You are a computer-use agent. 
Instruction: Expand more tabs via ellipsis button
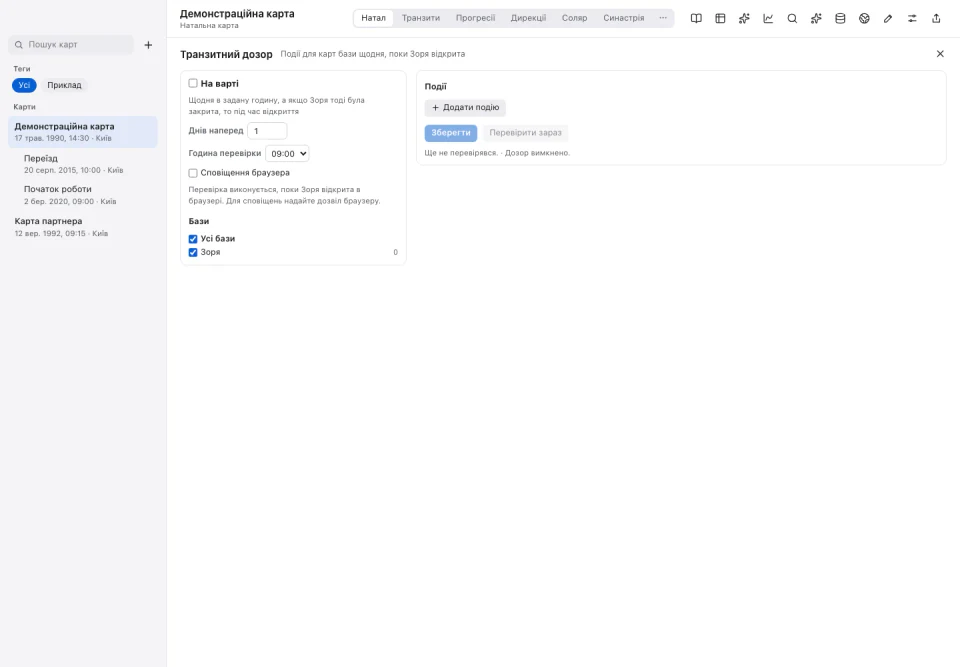click(663, 18)
